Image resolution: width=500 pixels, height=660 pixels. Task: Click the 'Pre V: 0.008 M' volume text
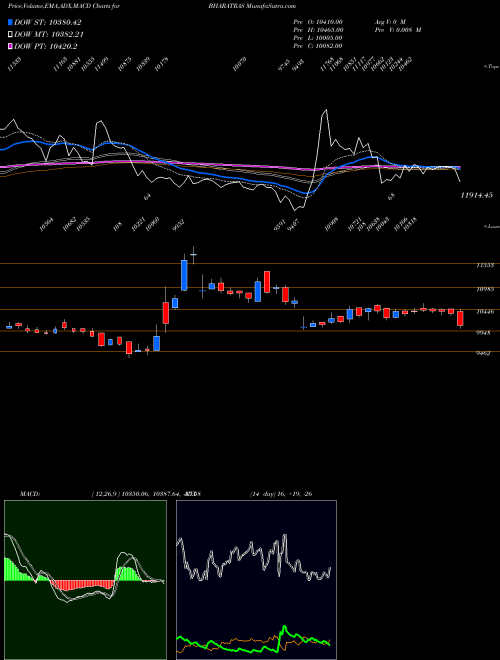(x=398, y=30)
